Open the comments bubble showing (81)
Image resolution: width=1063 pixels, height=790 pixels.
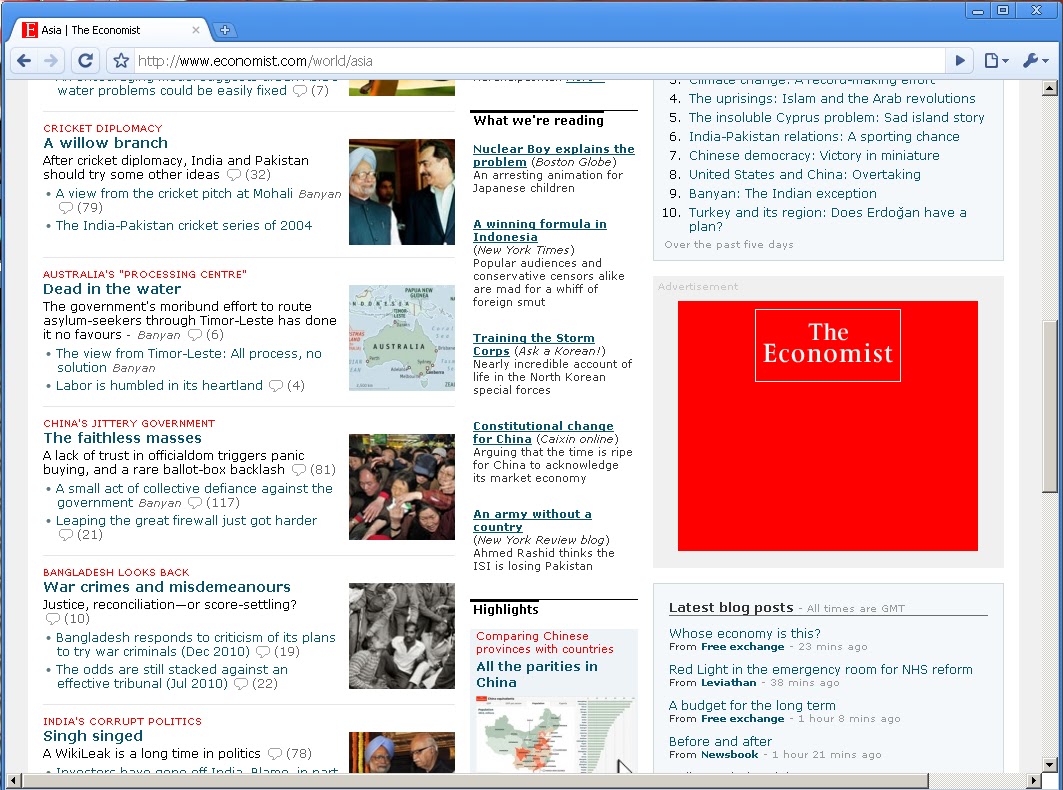298,470
